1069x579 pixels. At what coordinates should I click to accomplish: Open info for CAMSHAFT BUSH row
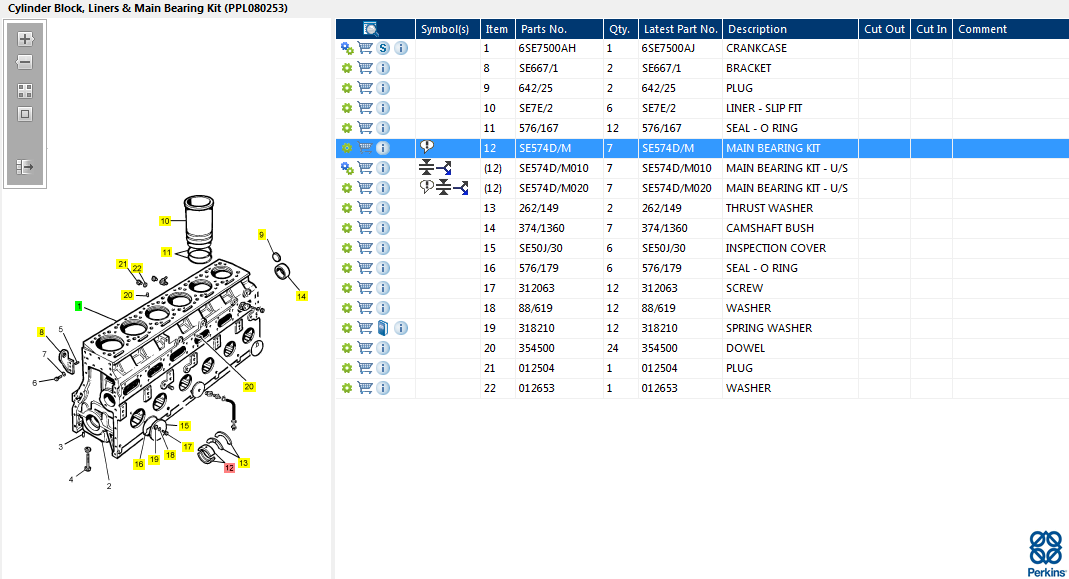[383, 228]
